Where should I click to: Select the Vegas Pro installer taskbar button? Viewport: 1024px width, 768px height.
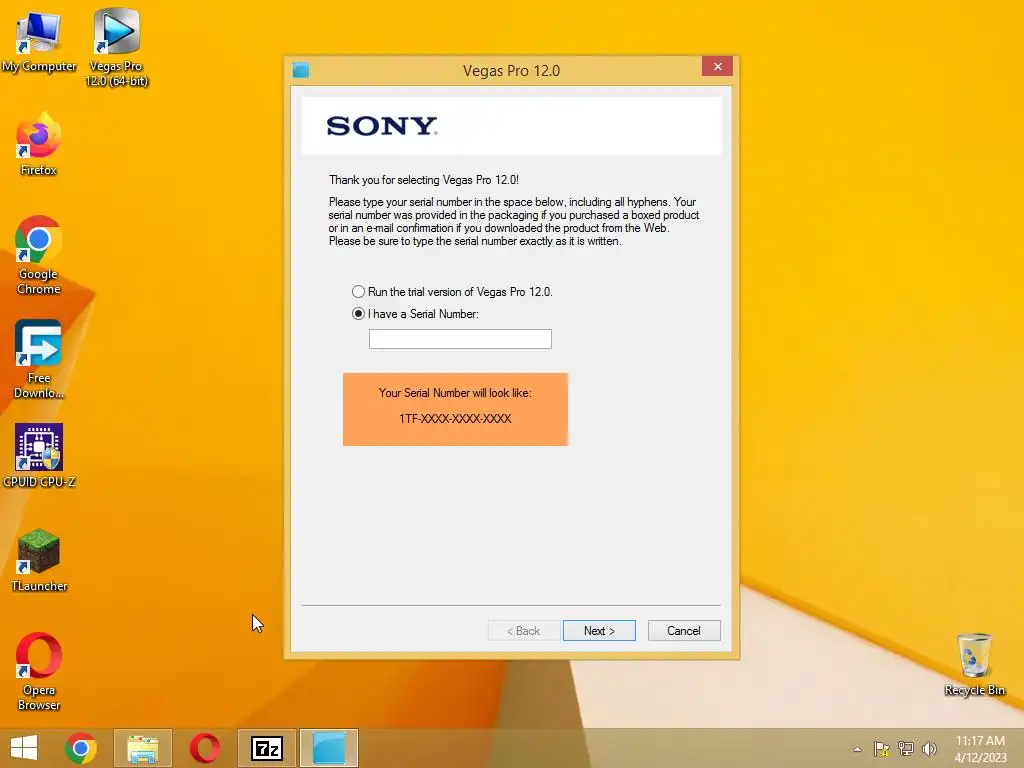pyautogui.click(x=328, y=748)
